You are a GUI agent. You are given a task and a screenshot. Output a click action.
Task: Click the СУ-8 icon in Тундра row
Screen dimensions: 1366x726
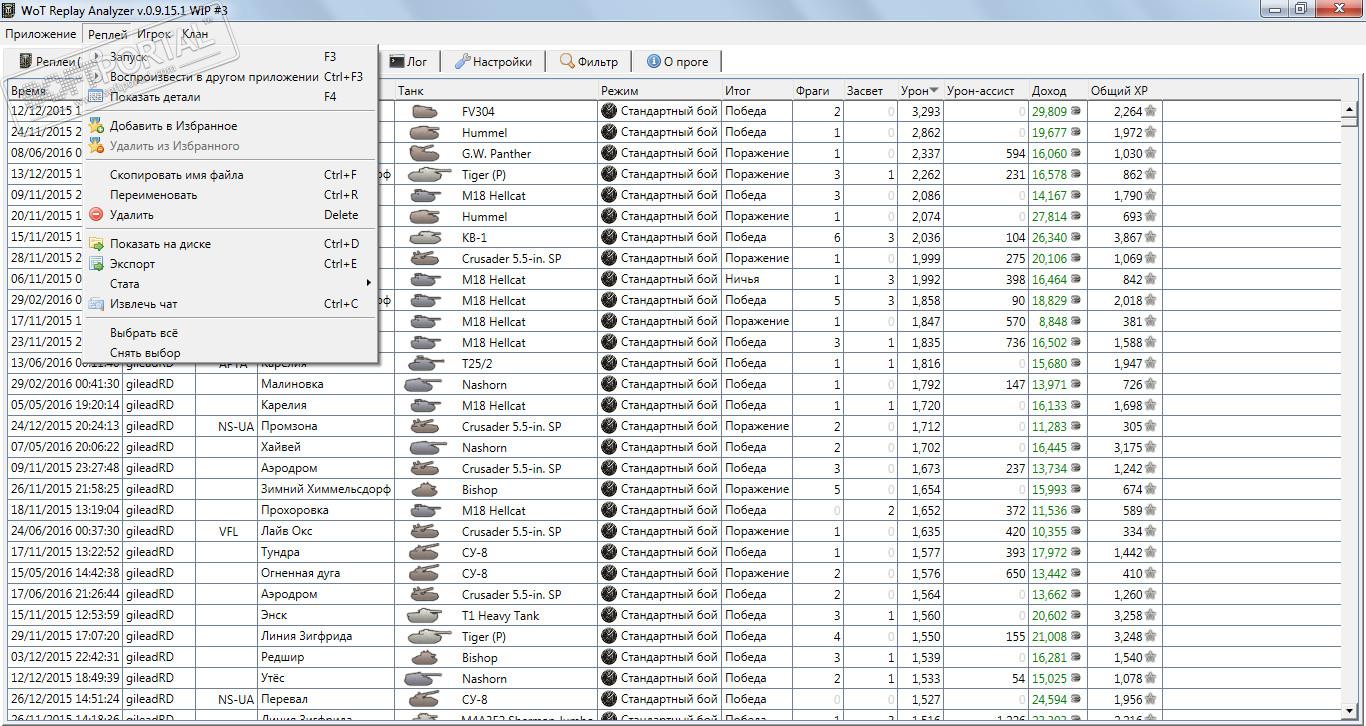click(426, 552)
